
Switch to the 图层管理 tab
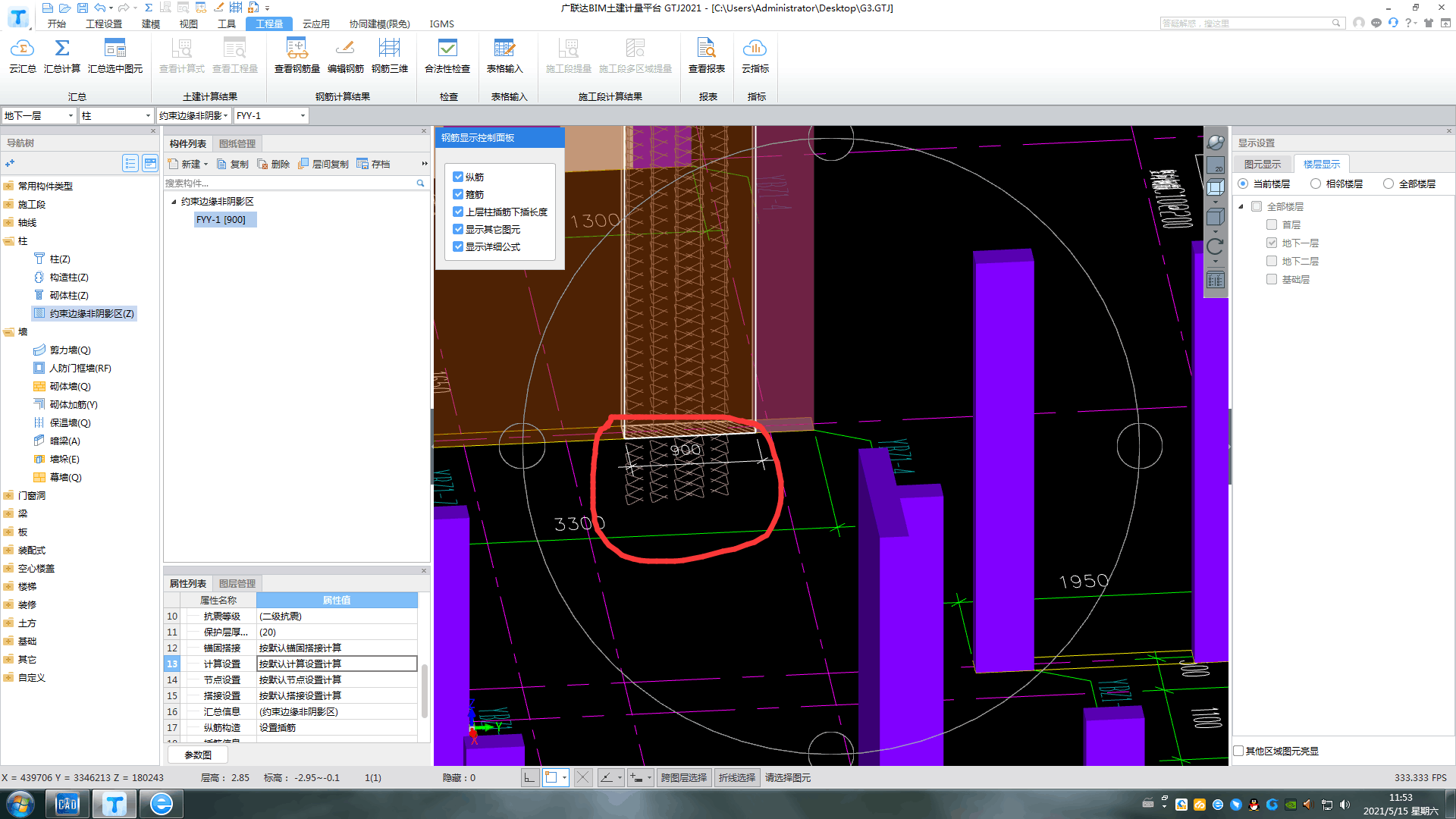[237, 583]
